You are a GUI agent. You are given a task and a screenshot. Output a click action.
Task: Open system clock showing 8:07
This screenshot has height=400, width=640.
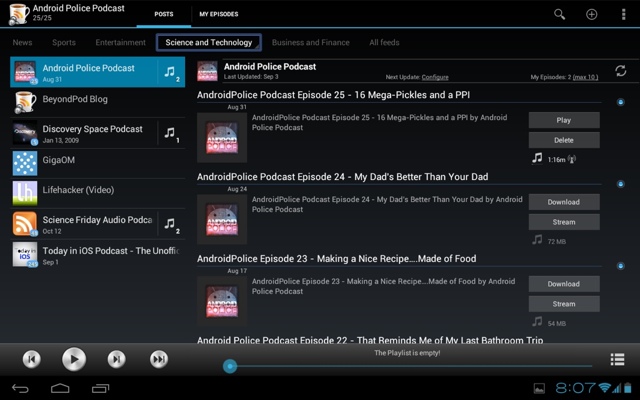coord(575,388)
